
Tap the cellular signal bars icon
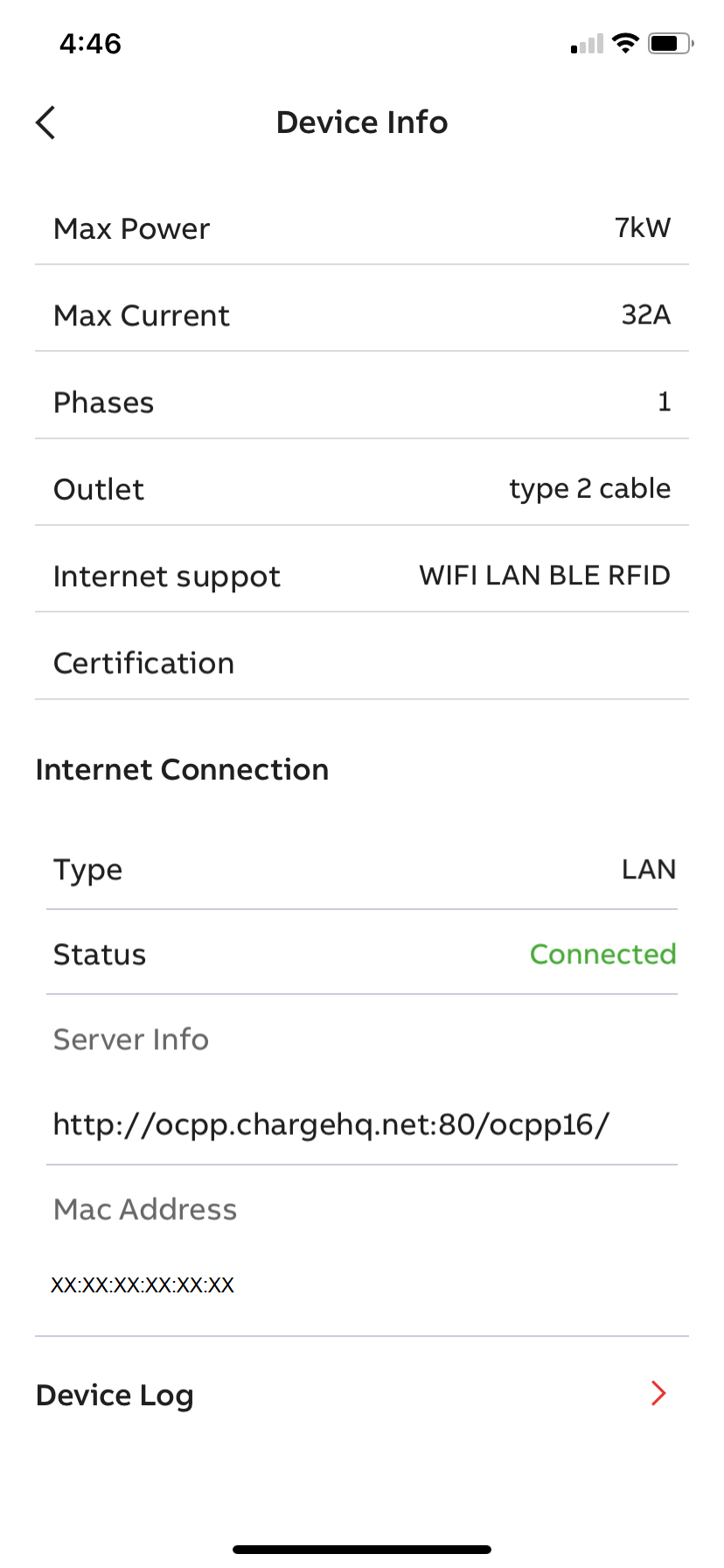587,44
